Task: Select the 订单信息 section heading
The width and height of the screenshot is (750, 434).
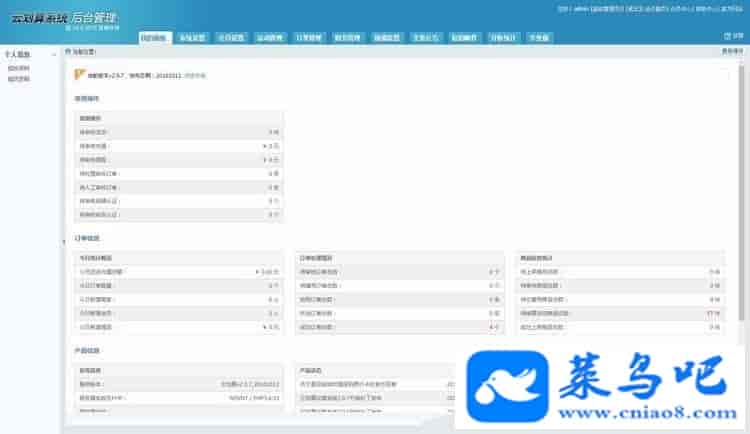Action: pyautogui.click(x=87, y=238)
